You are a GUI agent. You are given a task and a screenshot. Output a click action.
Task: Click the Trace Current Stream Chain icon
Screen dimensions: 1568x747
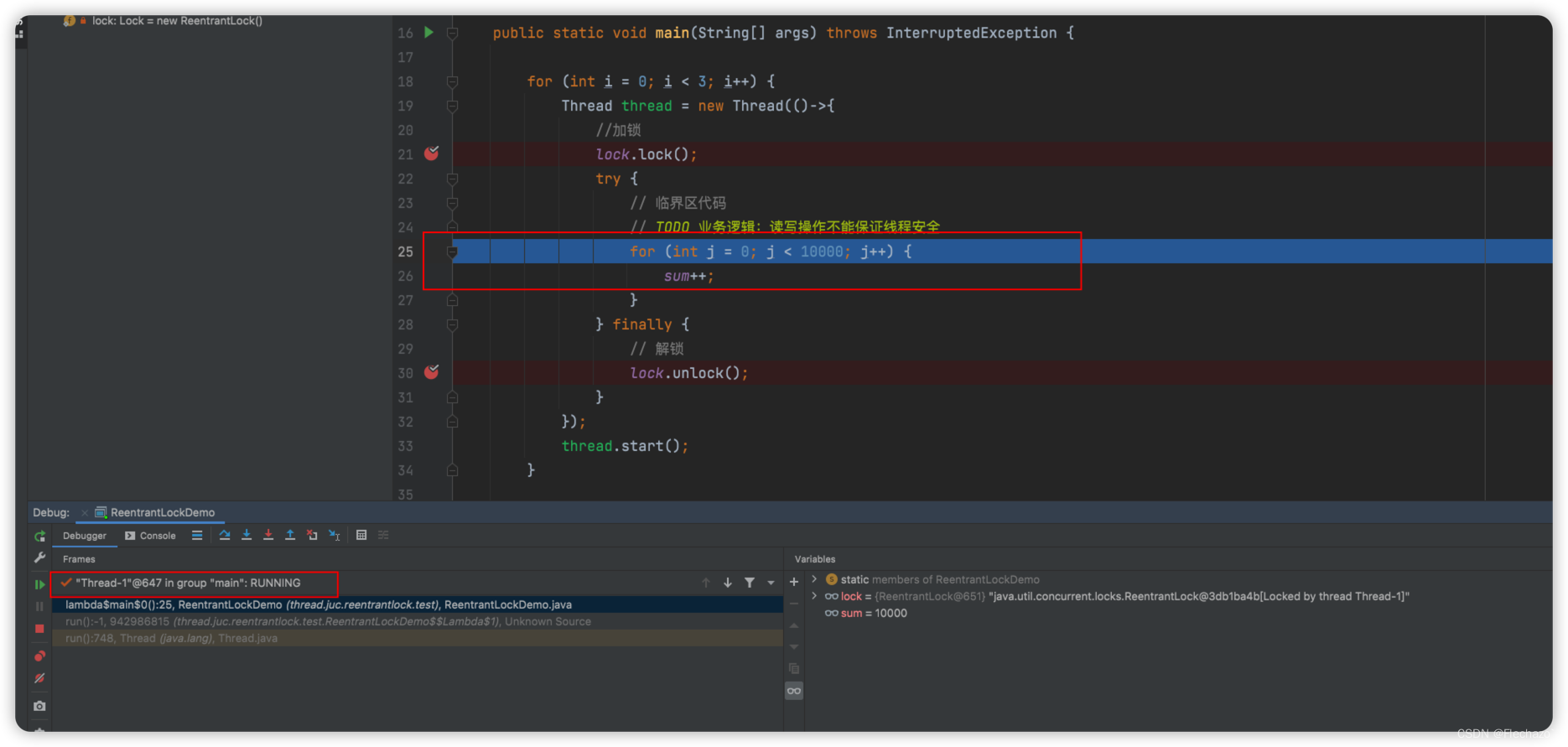click(383, 535)
